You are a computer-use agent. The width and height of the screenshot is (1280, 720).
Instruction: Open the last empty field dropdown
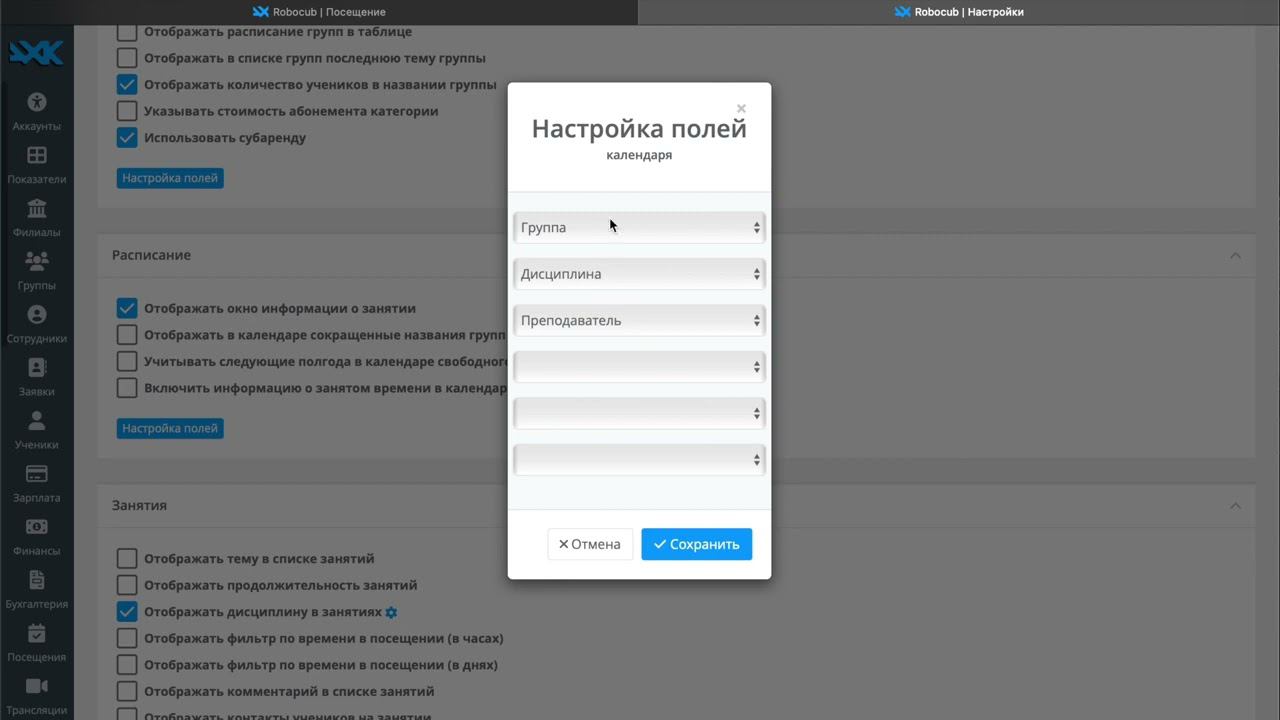(639, 460)
